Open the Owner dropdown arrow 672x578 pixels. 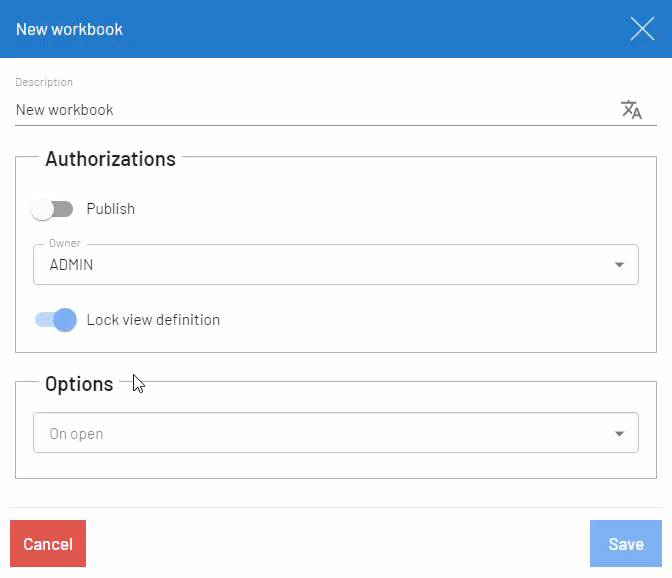click(x=619, y=265)
